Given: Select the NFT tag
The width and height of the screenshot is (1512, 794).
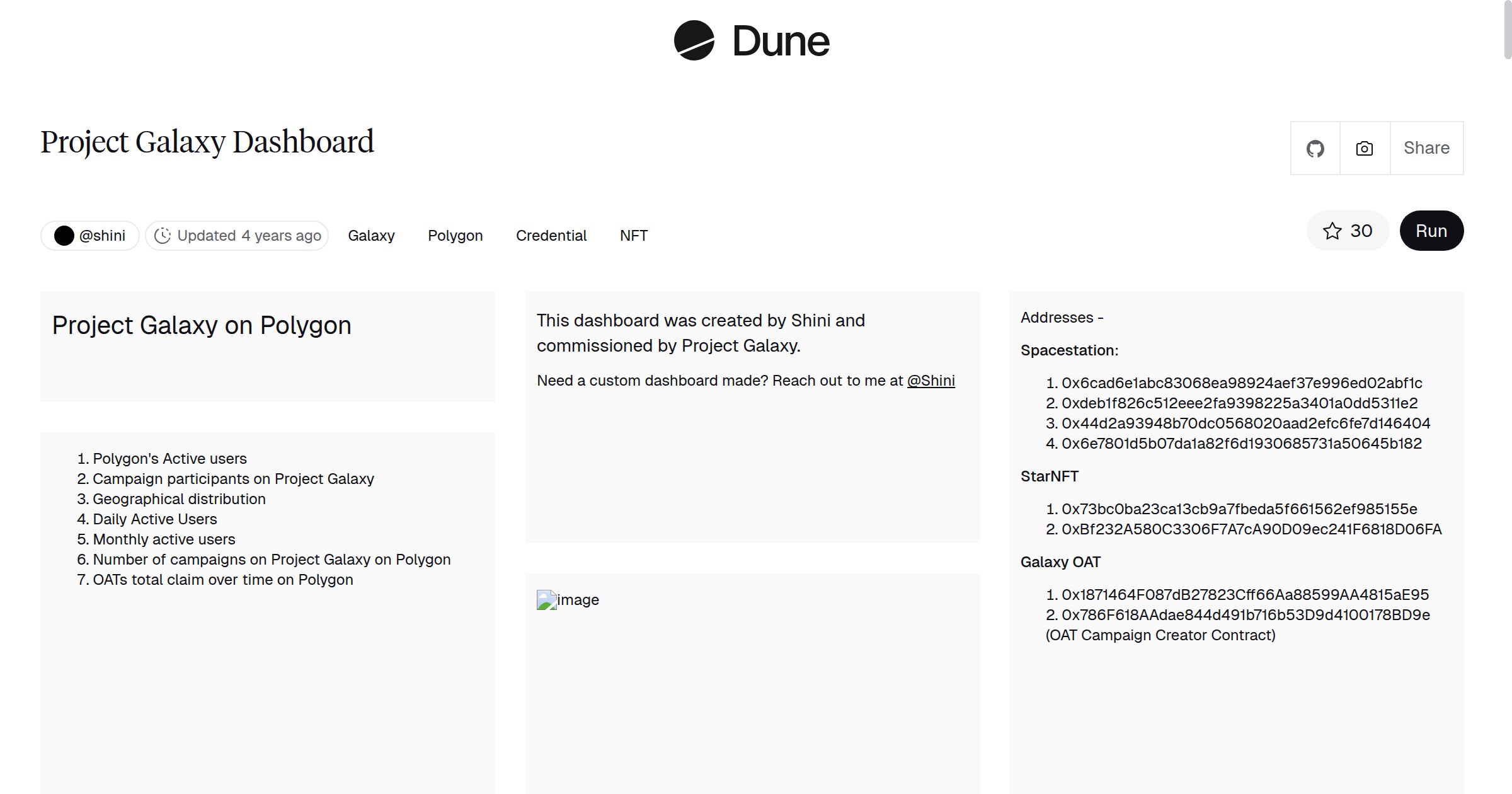Looking at the screenshot, I should click(633, 236).
